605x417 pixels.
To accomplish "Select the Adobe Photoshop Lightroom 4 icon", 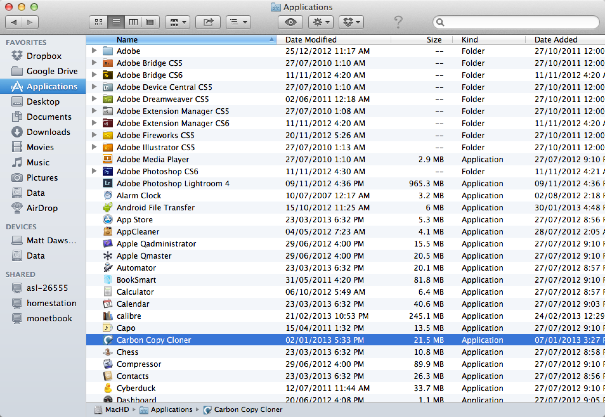I will coord(108,183).
